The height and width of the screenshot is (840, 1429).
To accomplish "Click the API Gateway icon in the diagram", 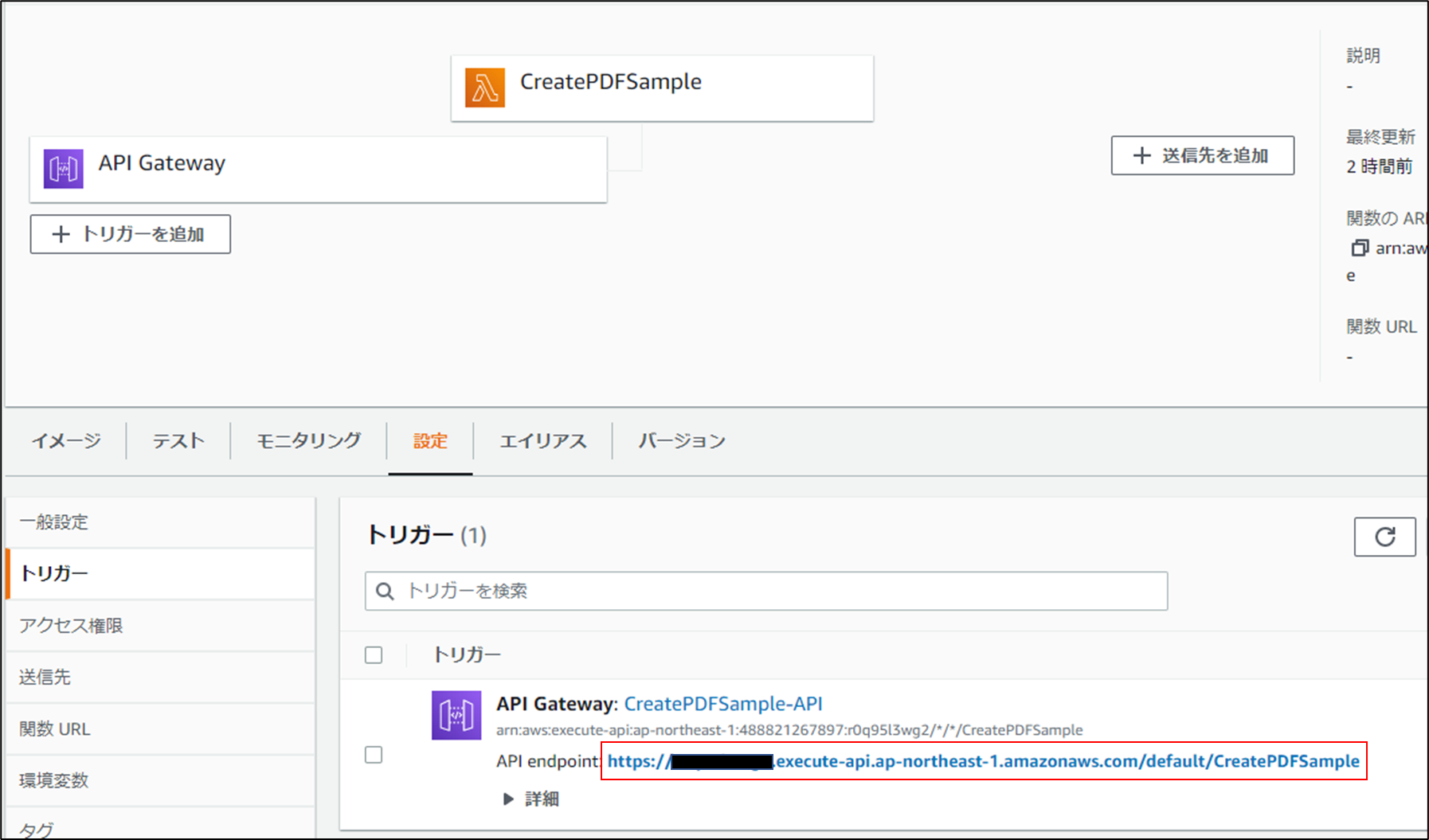I will pyautogui.click(x=63, y=168).
